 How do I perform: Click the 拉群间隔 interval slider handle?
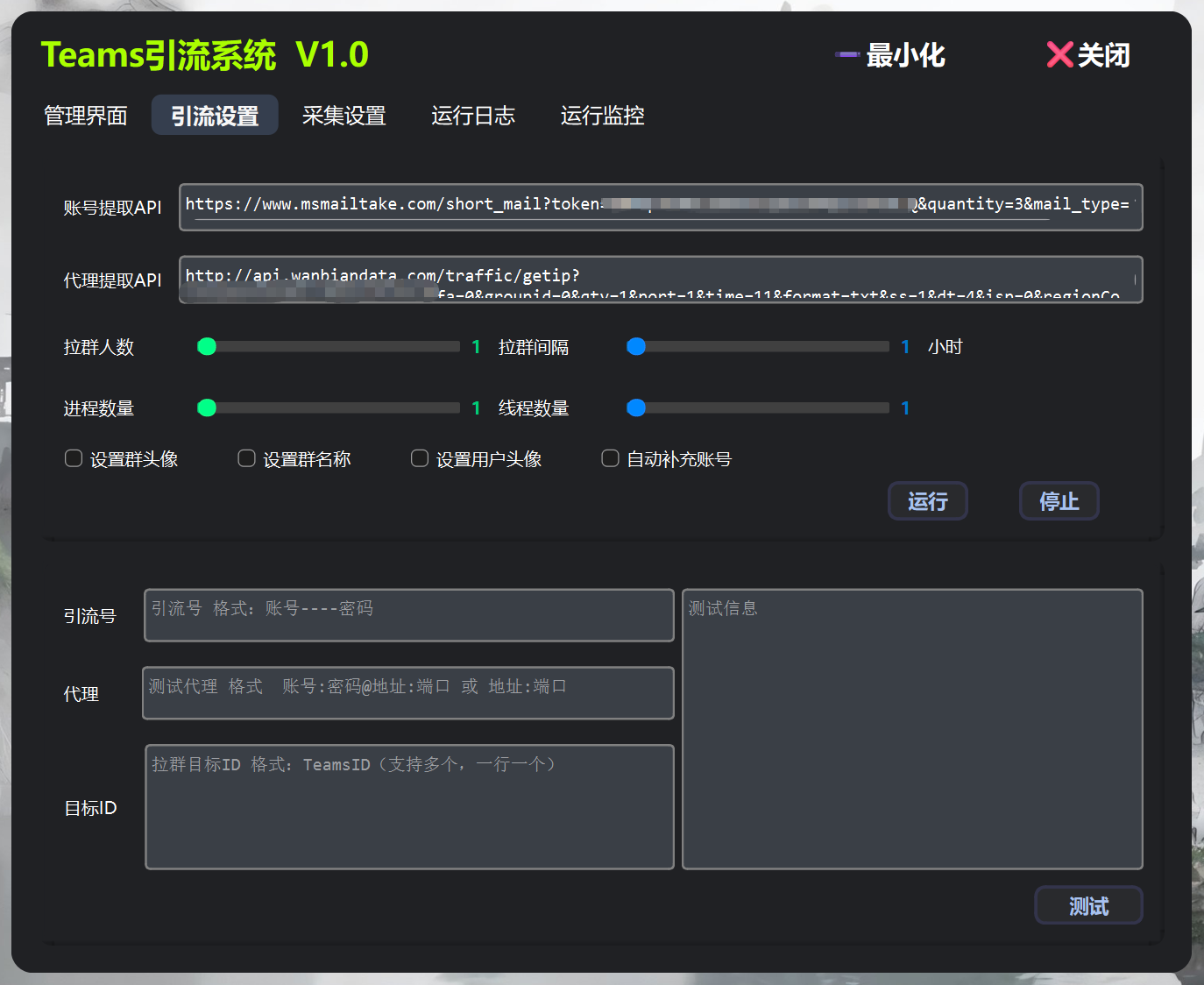[x=636, y=346]
